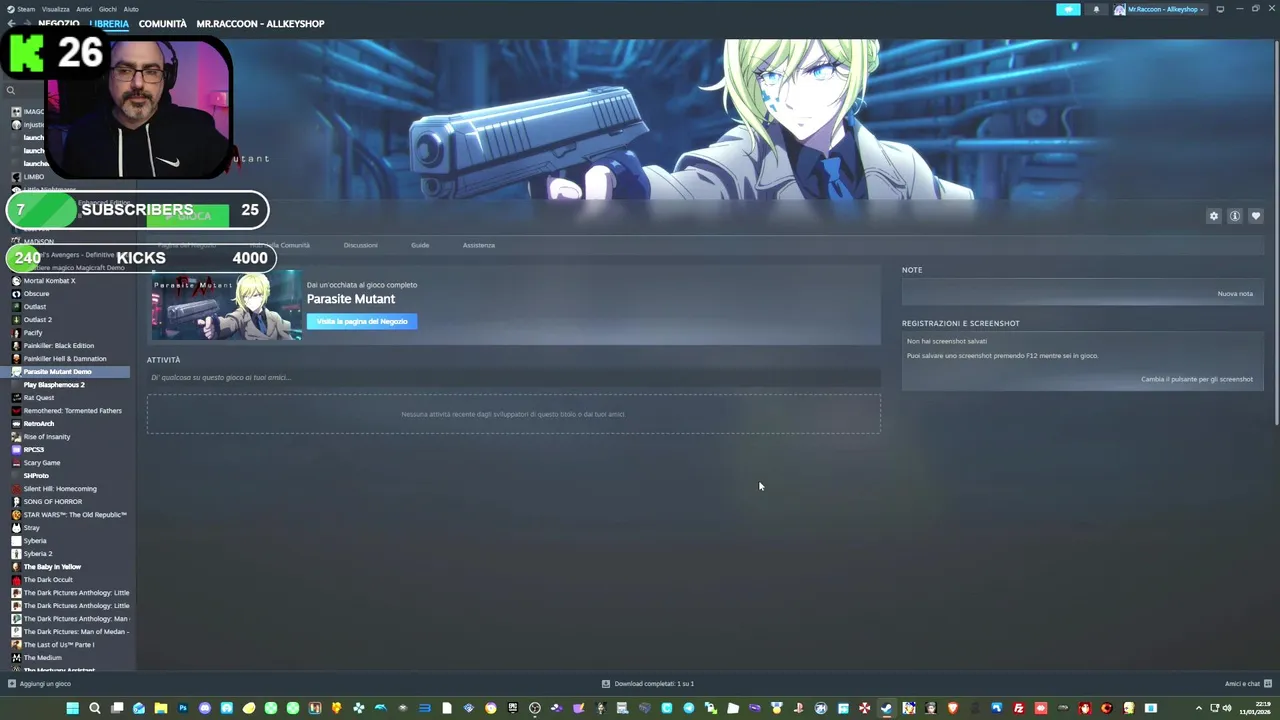Image resolution: width=1280 pixels, height=720 pixels.
Task: Go to the COMUNITÀ tab
Action: point(163,24)
